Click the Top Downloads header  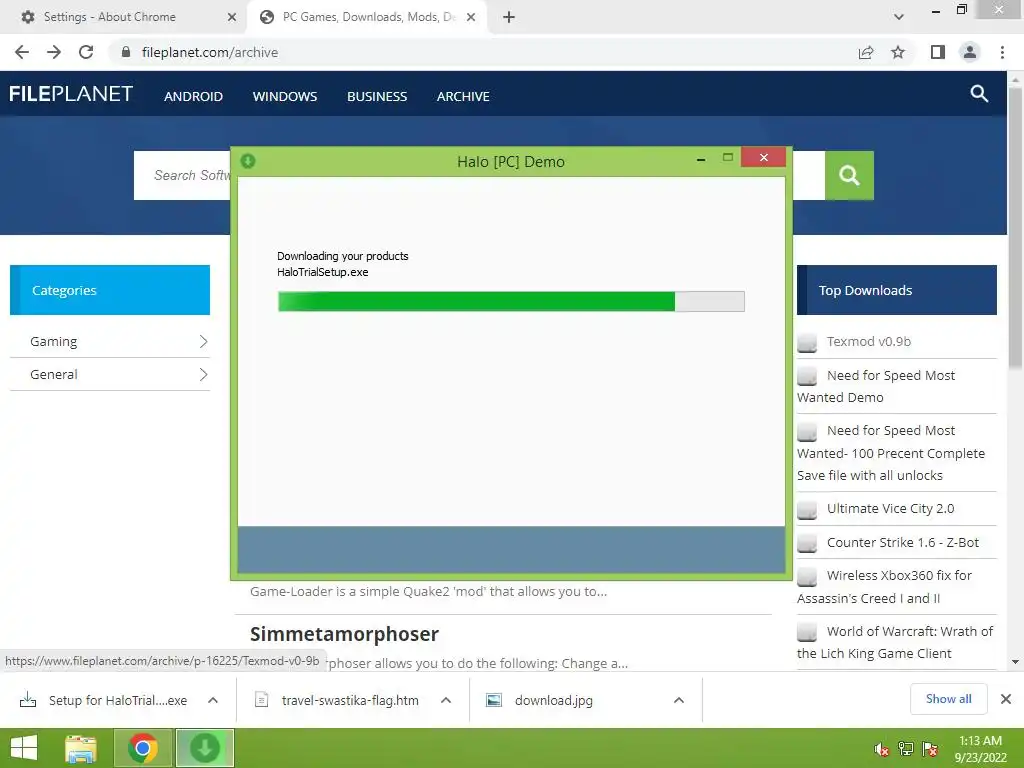click(897, 290)
